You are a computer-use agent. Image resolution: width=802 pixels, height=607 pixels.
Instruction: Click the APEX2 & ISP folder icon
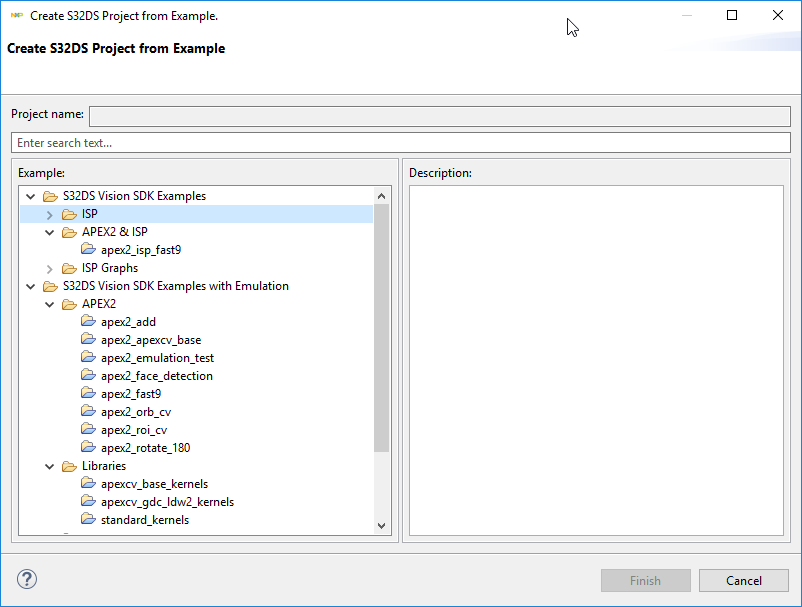click(x=69, y=232)
